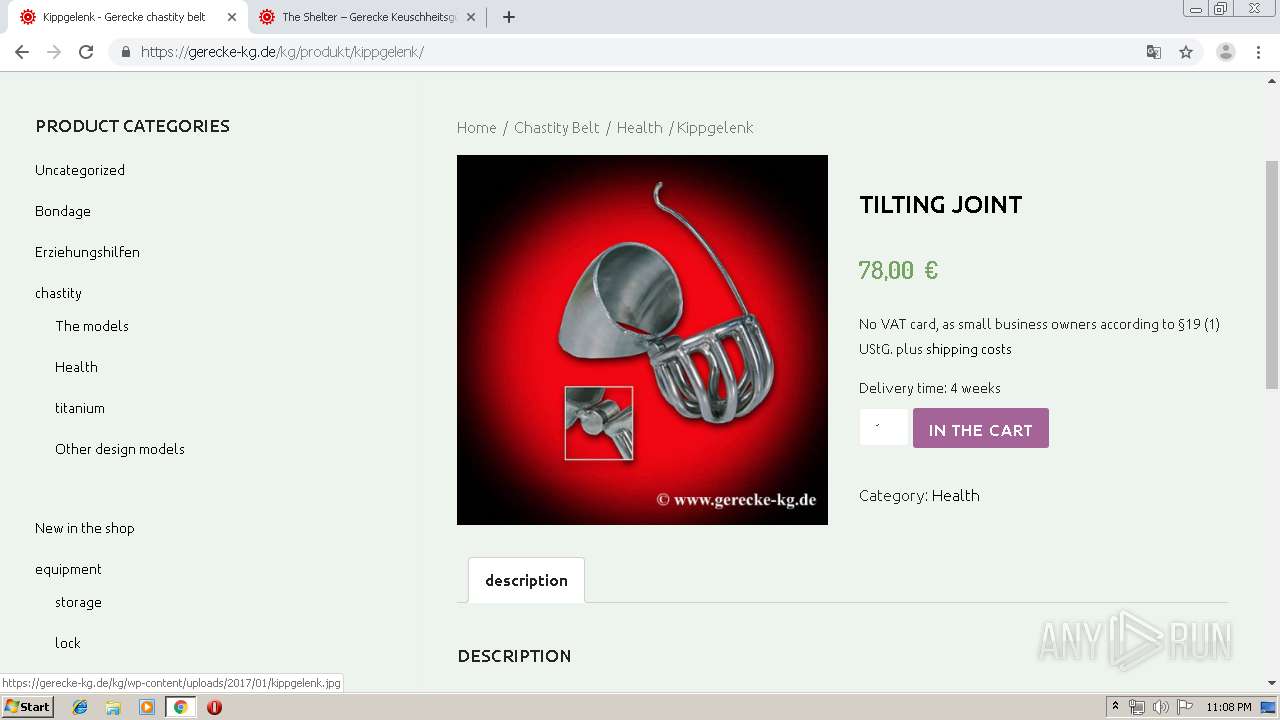Show hidden tray icons arrow
The width and height of the screenshot is (1280, 720).
1115,707
